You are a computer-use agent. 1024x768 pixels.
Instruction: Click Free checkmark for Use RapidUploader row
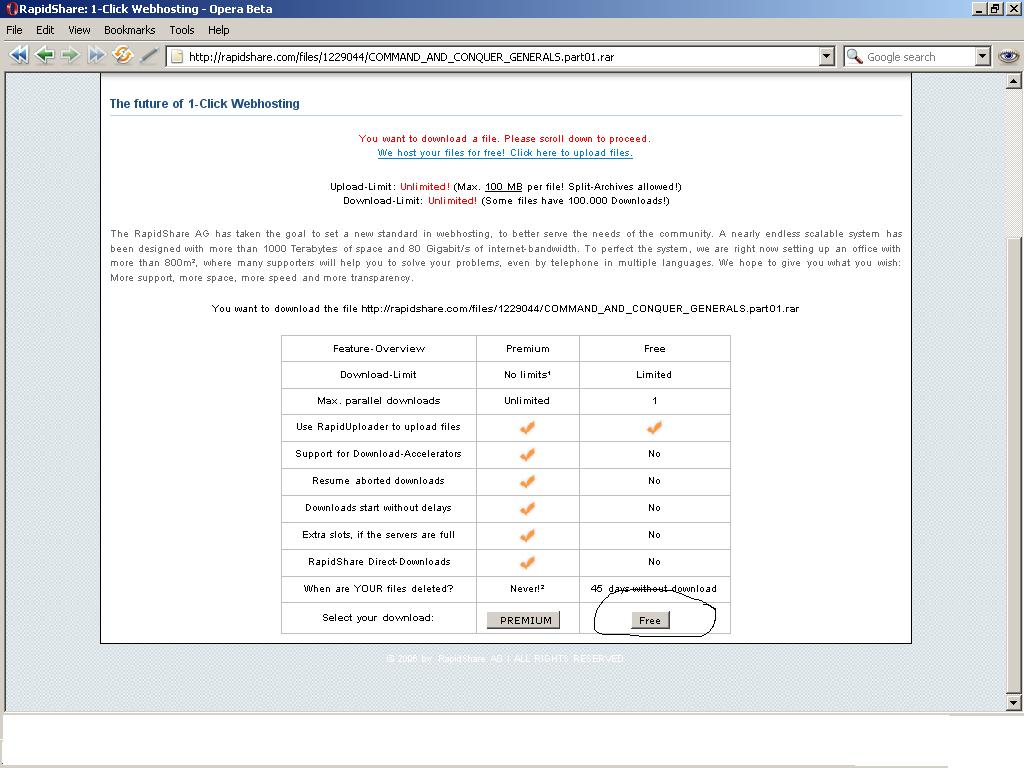tap(654, 428)
